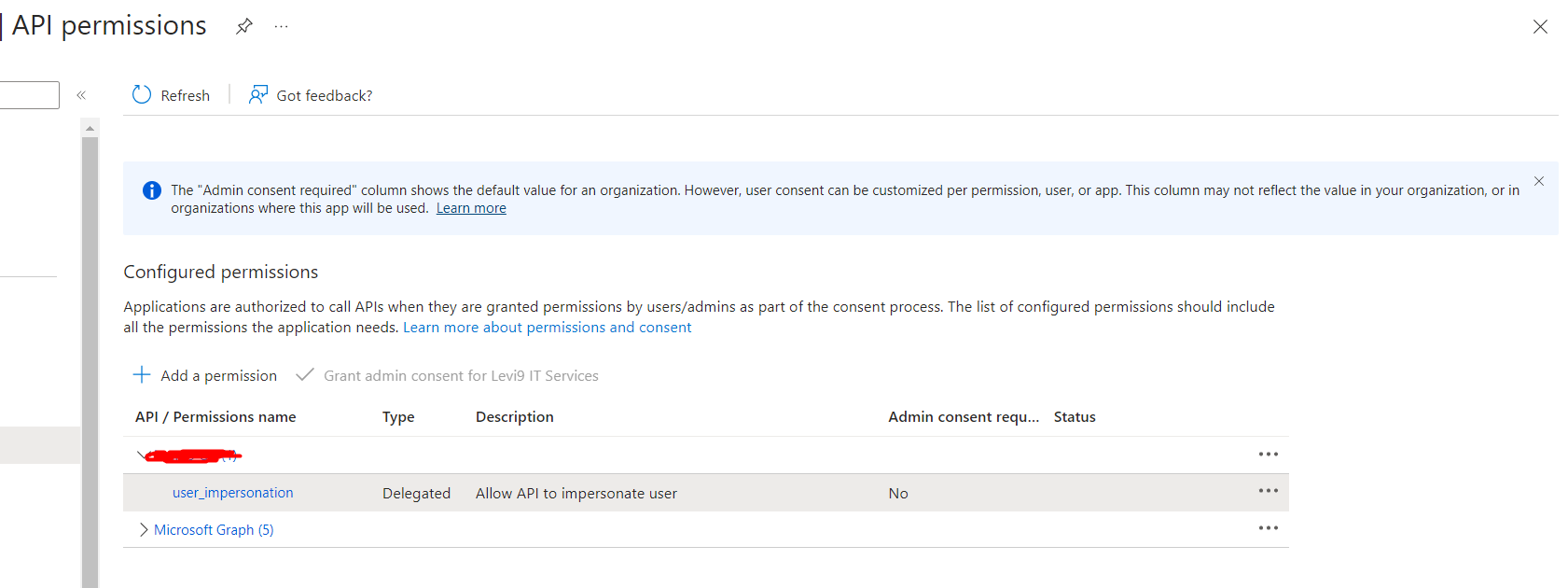
Task: Open the ellipsis menu beside the page title
Action: click(x=281, y=28)
